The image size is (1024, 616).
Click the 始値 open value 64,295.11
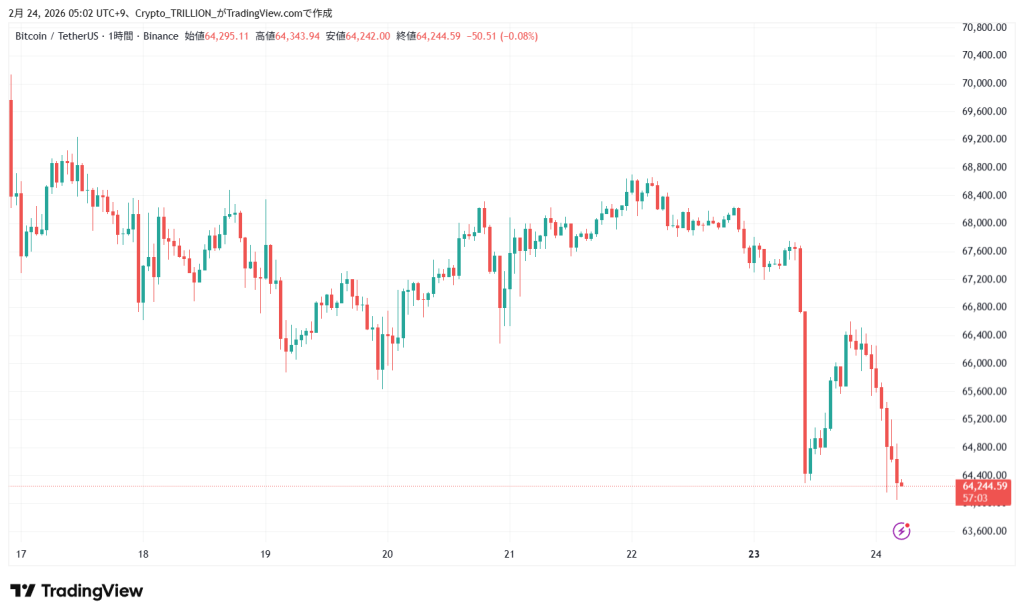pyautogui.click(x=227, y=36)
